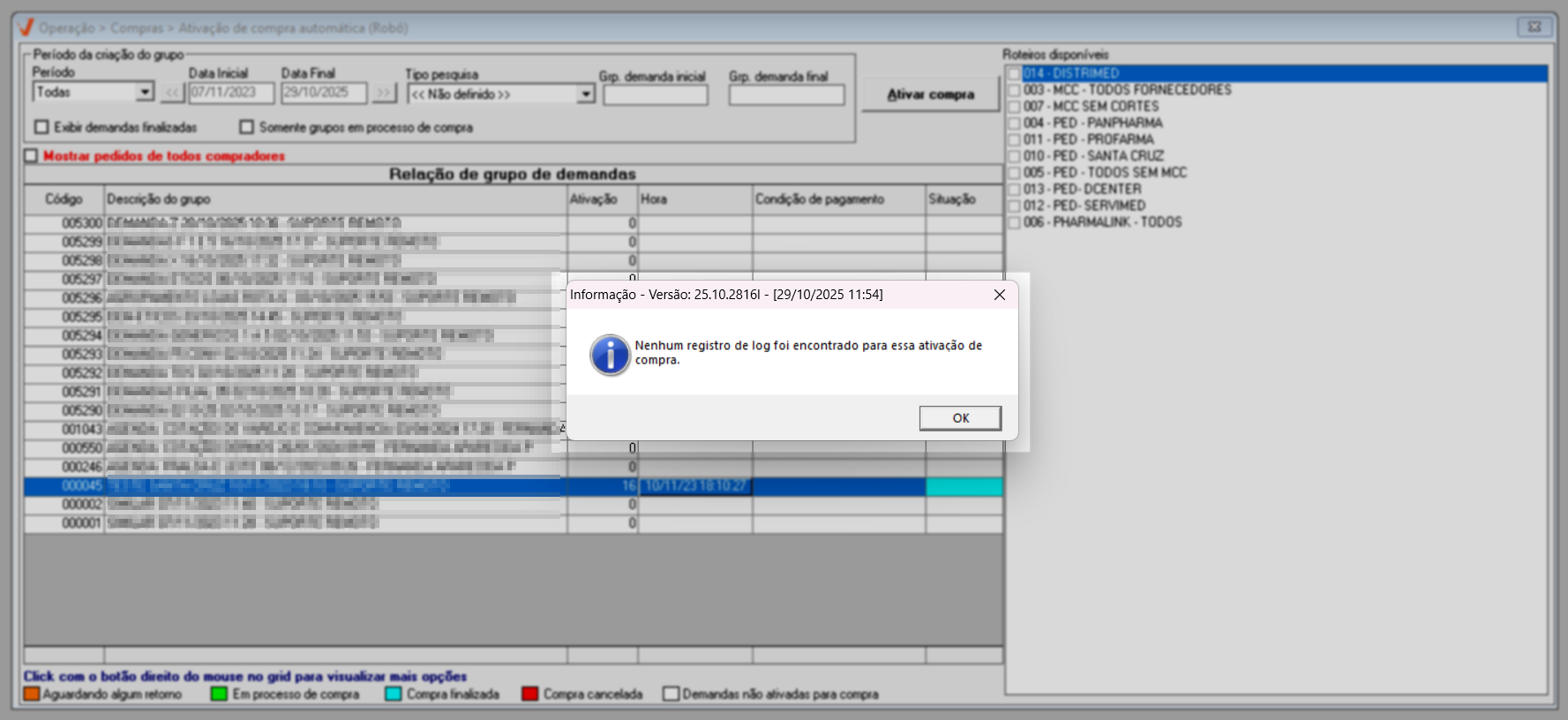The height and width of the screenshot is (720, 1568).
Task: Check the 013 - PED- DCENTER route
Action: pyautogui.click(x=1015, y=190)
